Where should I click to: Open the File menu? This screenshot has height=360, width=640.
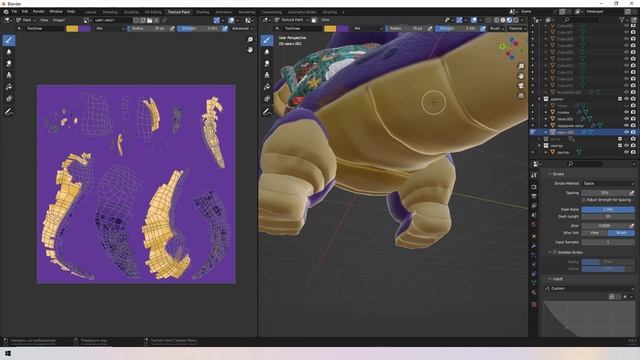point(14,11)
